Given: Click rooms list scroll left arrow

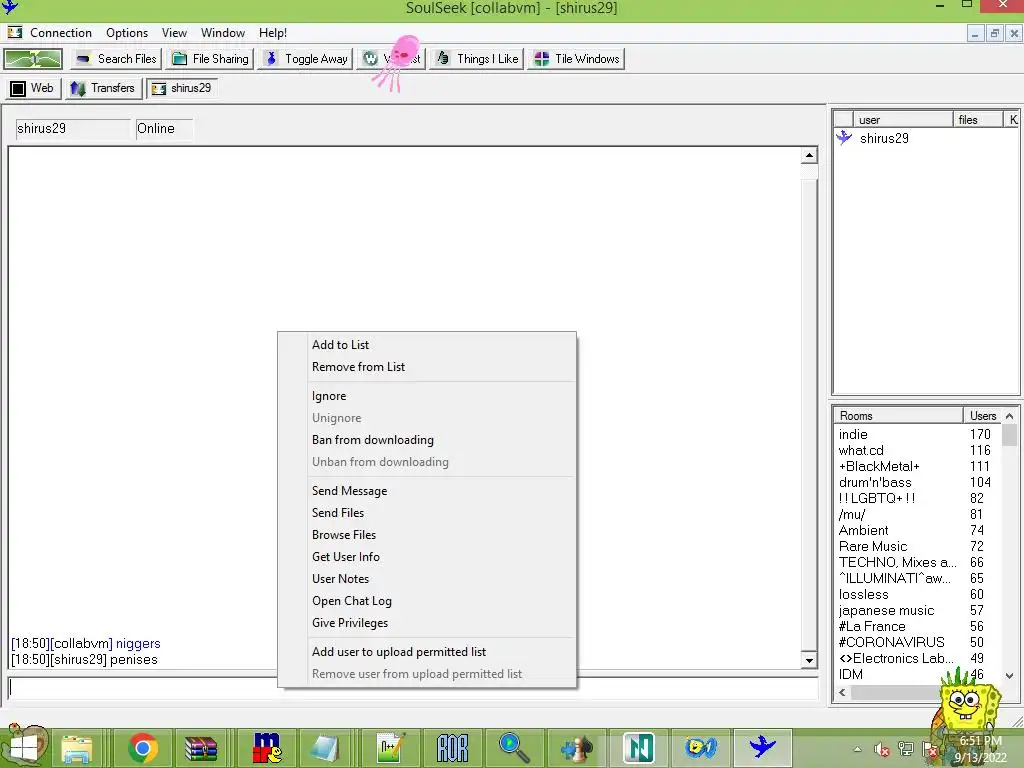Looking at the screenshot, I should [842, 693].
